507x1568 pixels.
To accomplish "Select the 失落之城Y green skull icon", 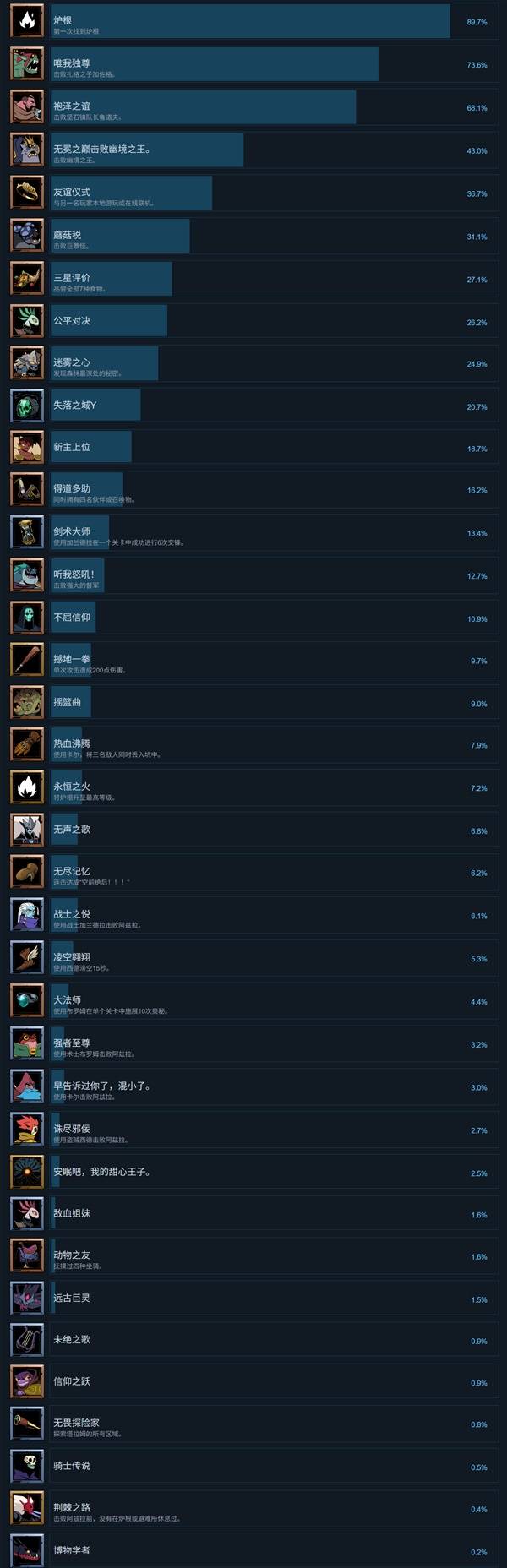I will click(26, 406).
